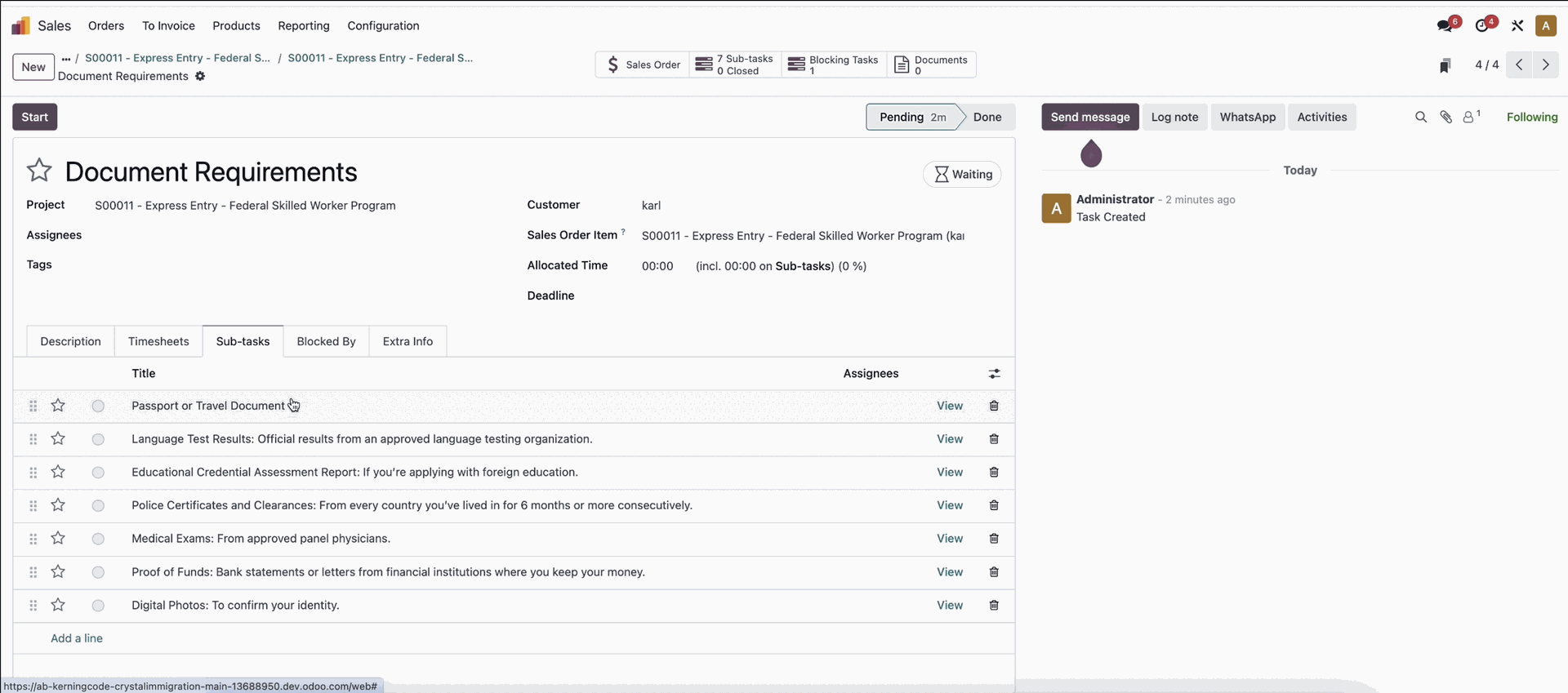Viewport: 1568px width, 693px height.
Task: Star the Document Requirements task title
Action: (39, 171)
